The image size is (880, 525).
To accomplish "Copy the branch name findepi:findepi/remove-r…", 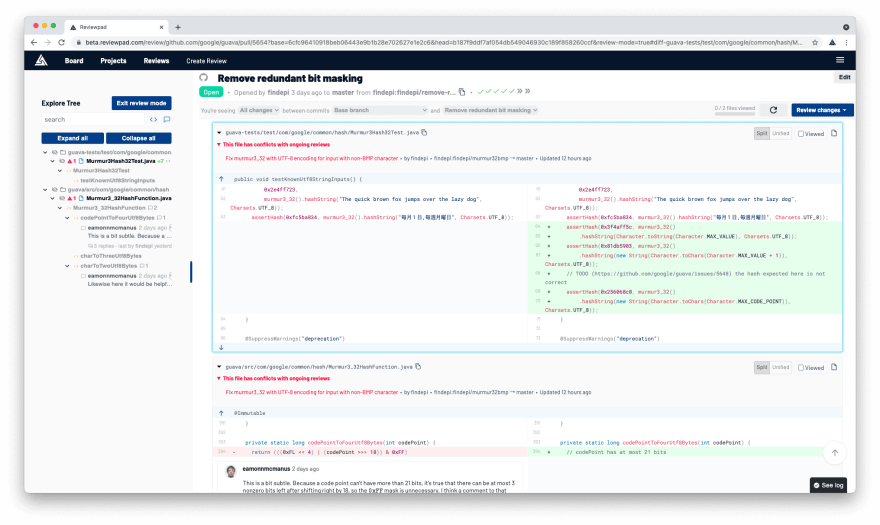I will (x=462, y=92).
